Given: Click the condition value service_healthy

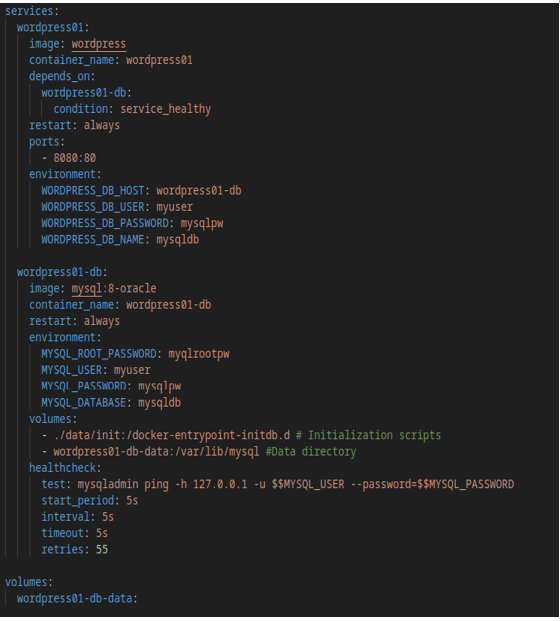Looking at the screenshot, I should point(166,109).
